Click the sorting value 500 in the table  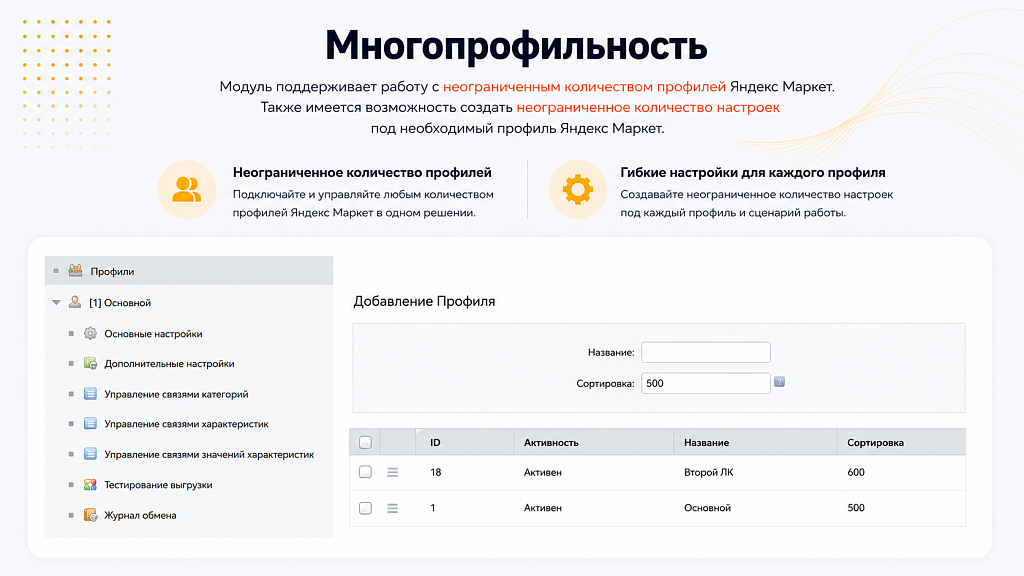(x=856, y=508)
